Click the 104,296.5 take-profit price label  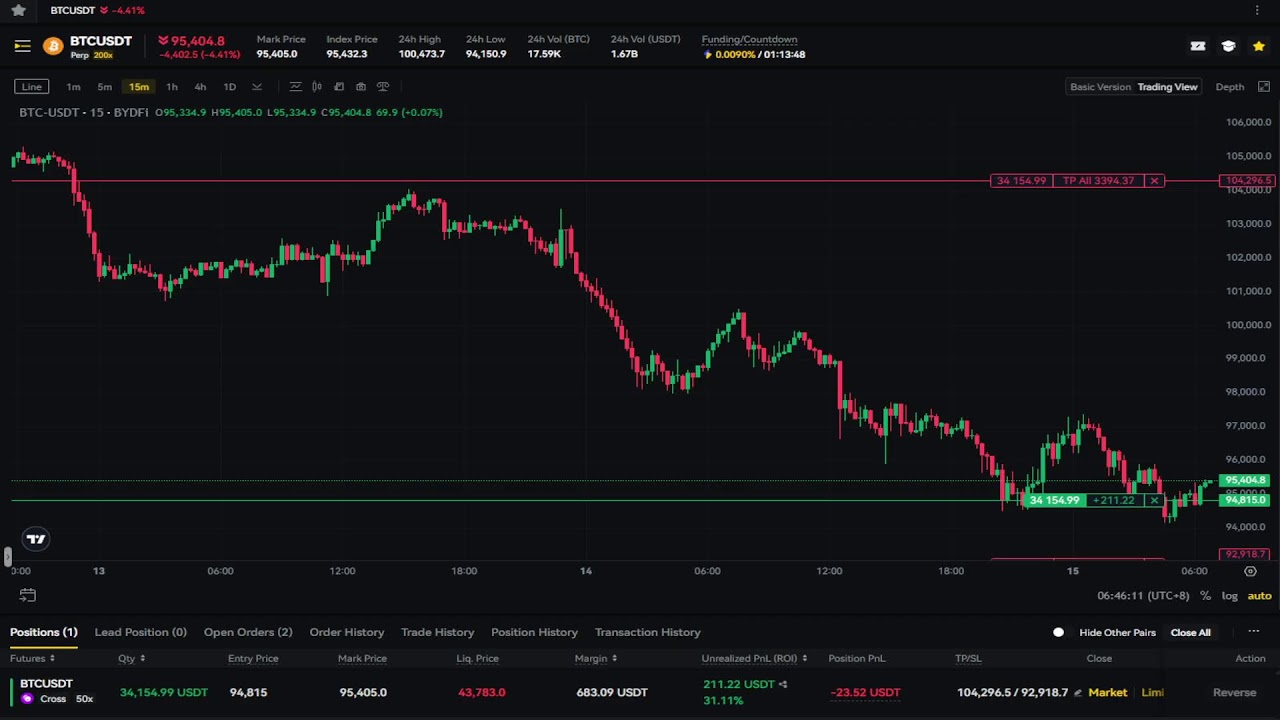click(x=1246, y=181)
